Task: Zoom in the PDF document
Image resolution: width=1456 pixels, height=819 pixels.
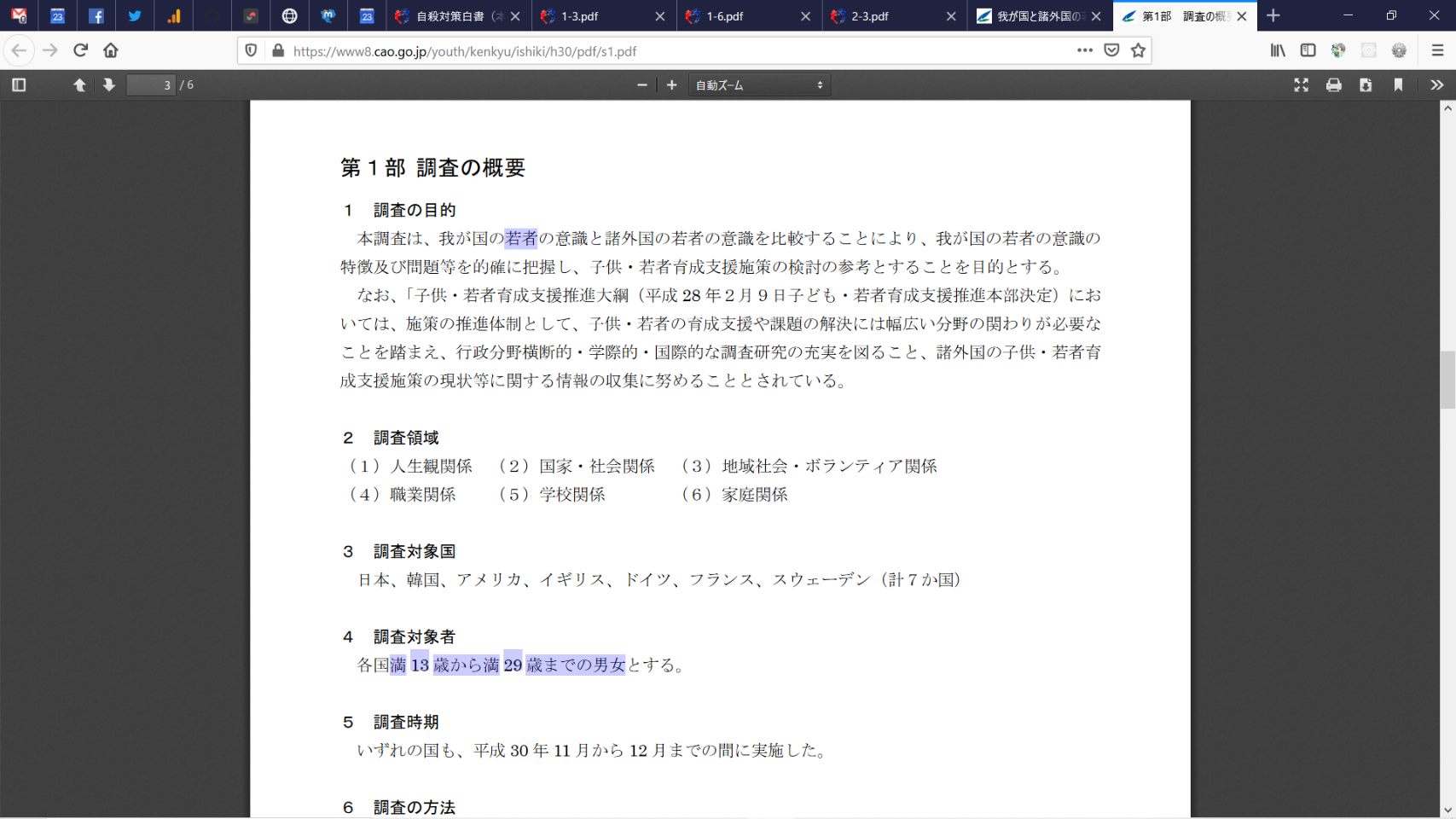Action: [x=672, y=85]
